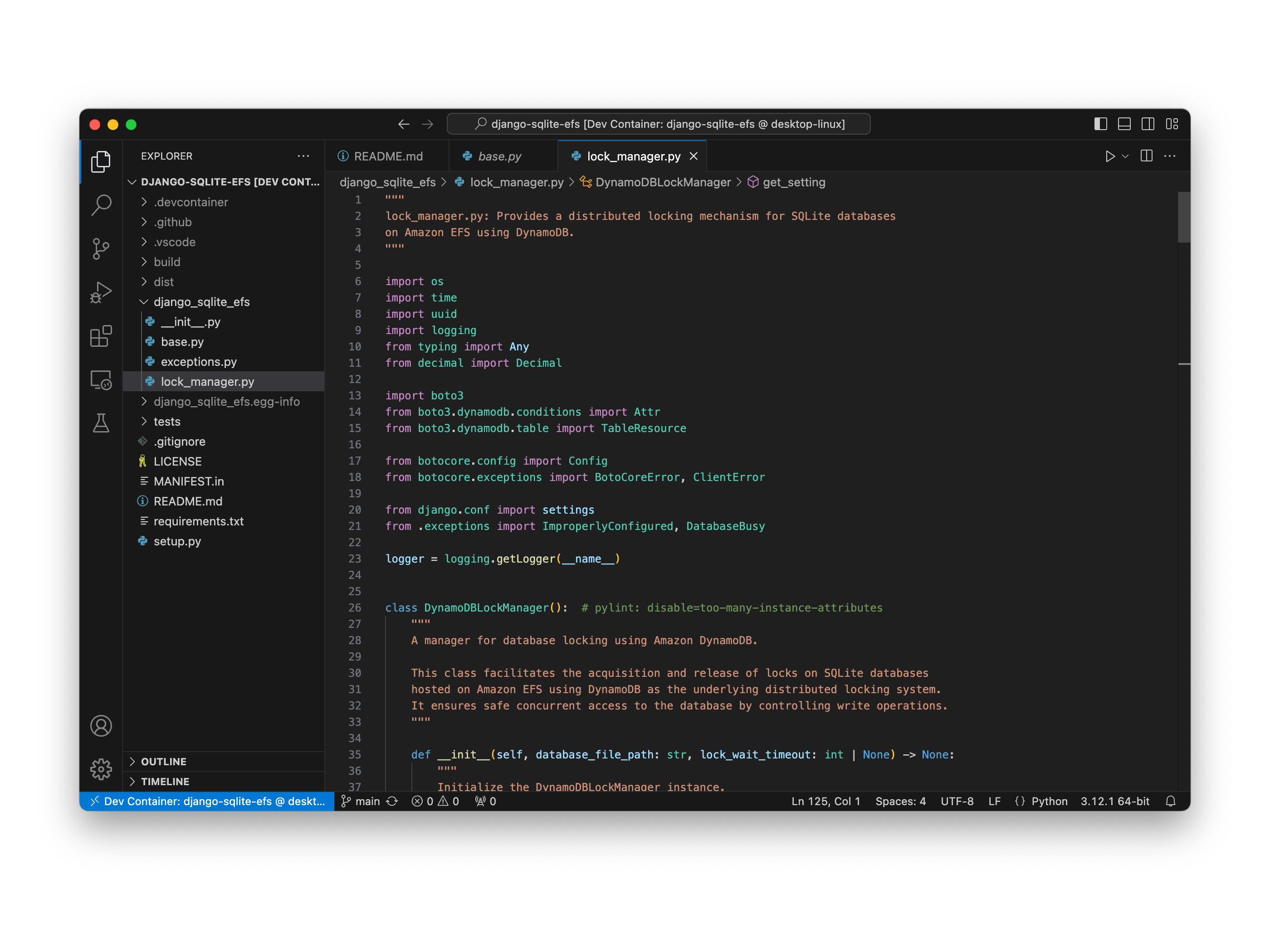The height and width of the screenshot is (952, 1270).
Task: Show errors and warnings count
Action: tap(435, 801)
